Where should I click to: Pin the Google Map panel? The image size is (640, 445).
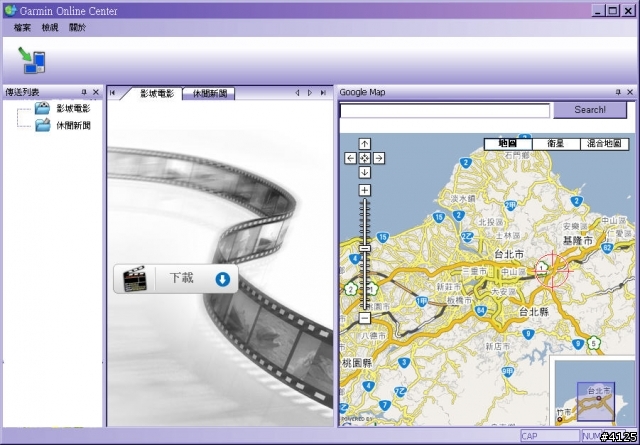[618, 92]
